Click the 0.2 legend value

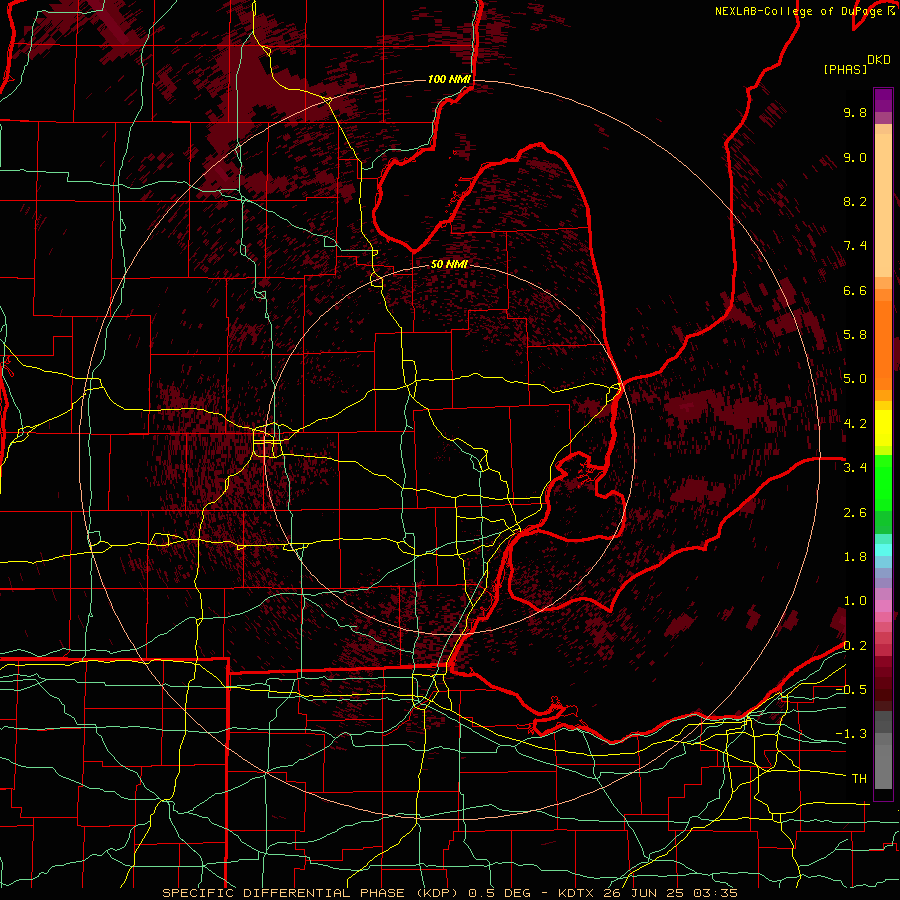pyautogui.click(x=855, y=646)
